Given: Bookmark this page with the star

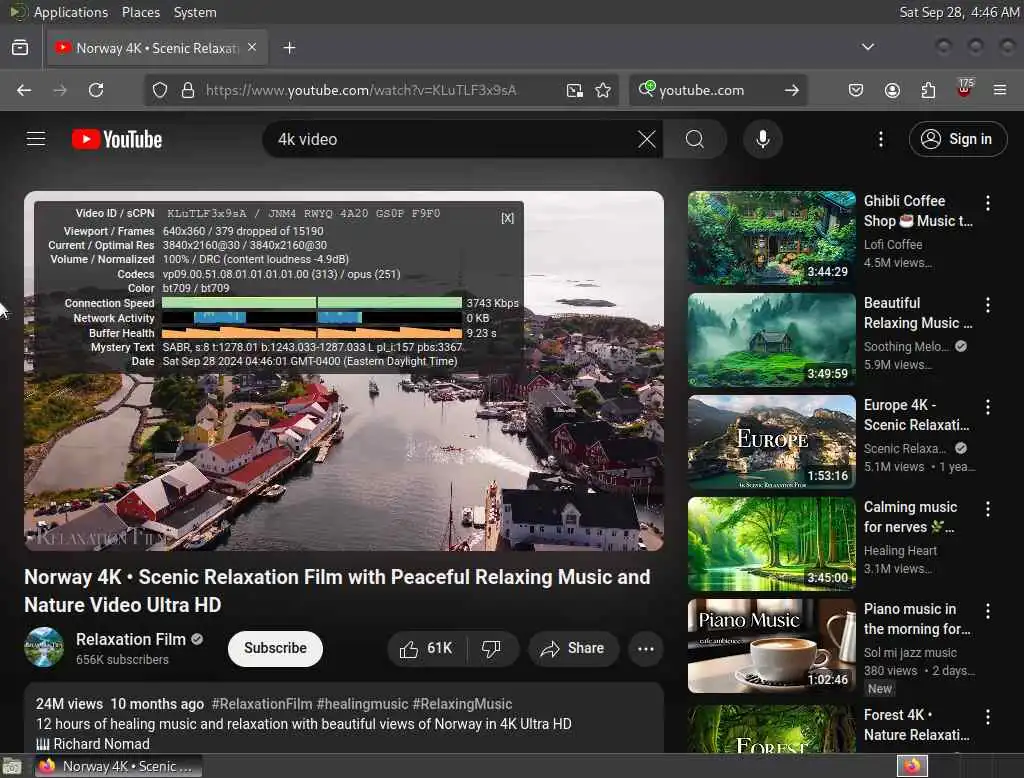Looking at the screenshot, I should tap(603, 90).
